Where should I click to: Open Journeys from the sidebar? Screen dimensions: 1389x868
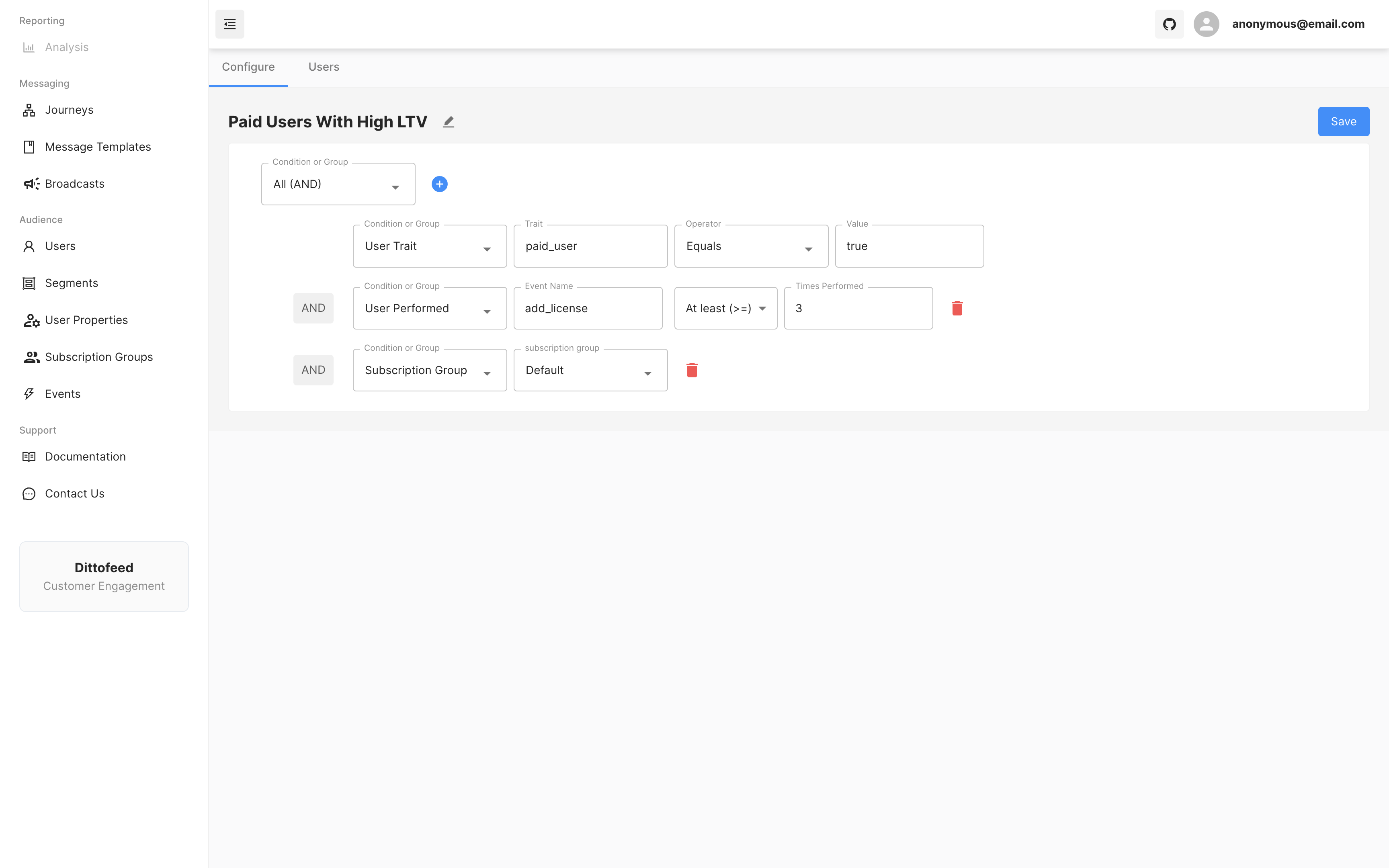click(69, 110)
